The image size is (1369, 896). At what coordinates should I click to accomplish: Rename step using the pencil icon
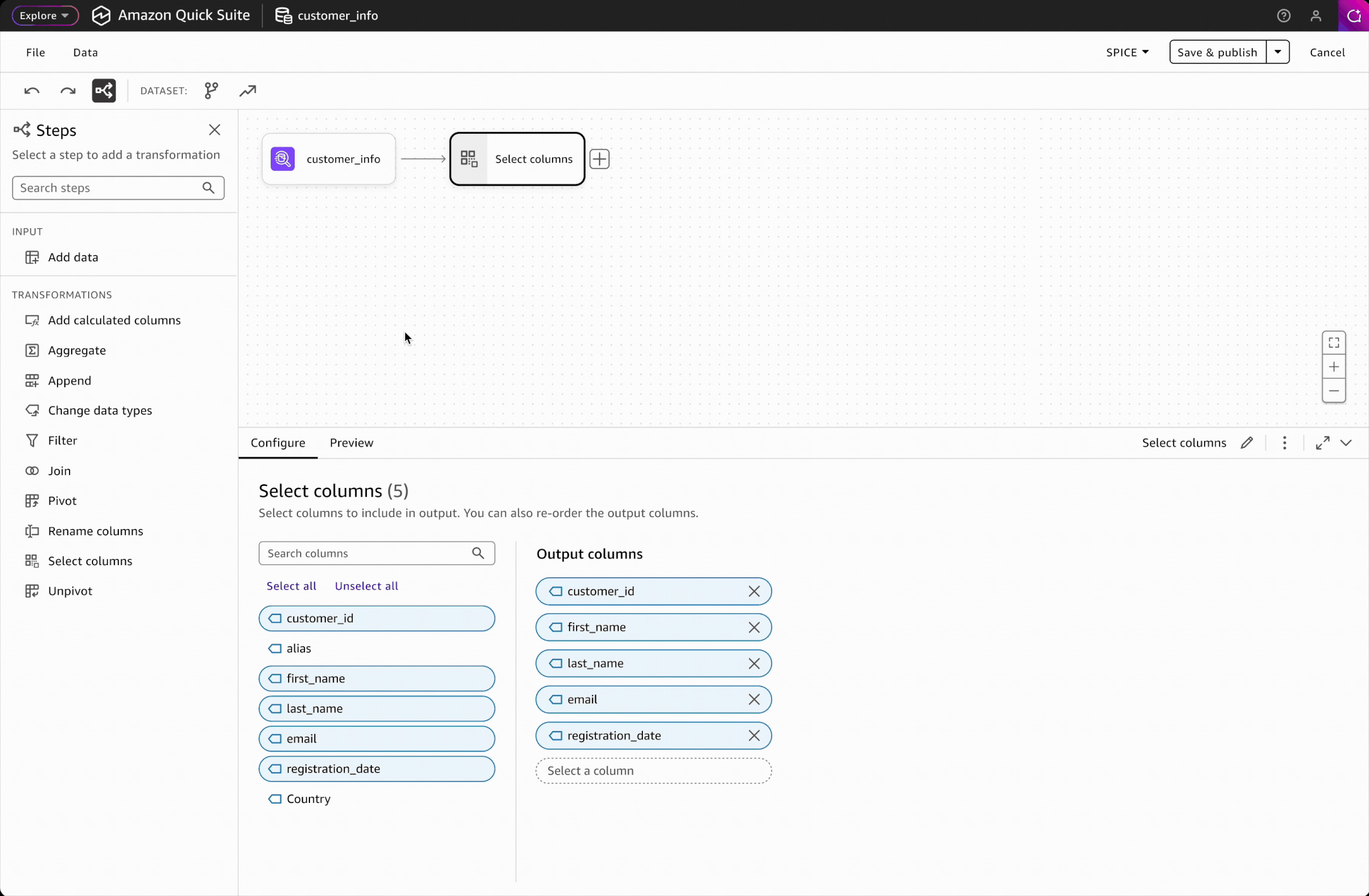(x=1246, y=443)
